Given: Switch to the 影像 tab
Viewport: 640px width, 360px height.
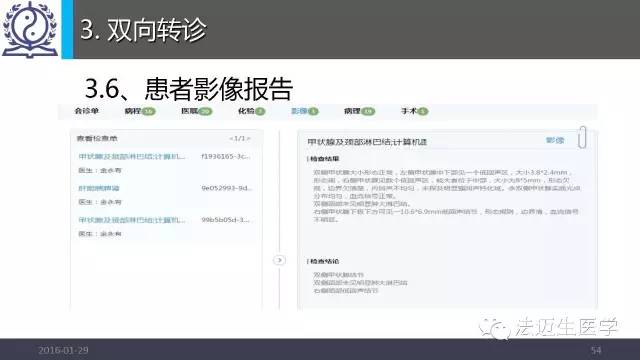Looking at the screenshot, I should point(299,111).
